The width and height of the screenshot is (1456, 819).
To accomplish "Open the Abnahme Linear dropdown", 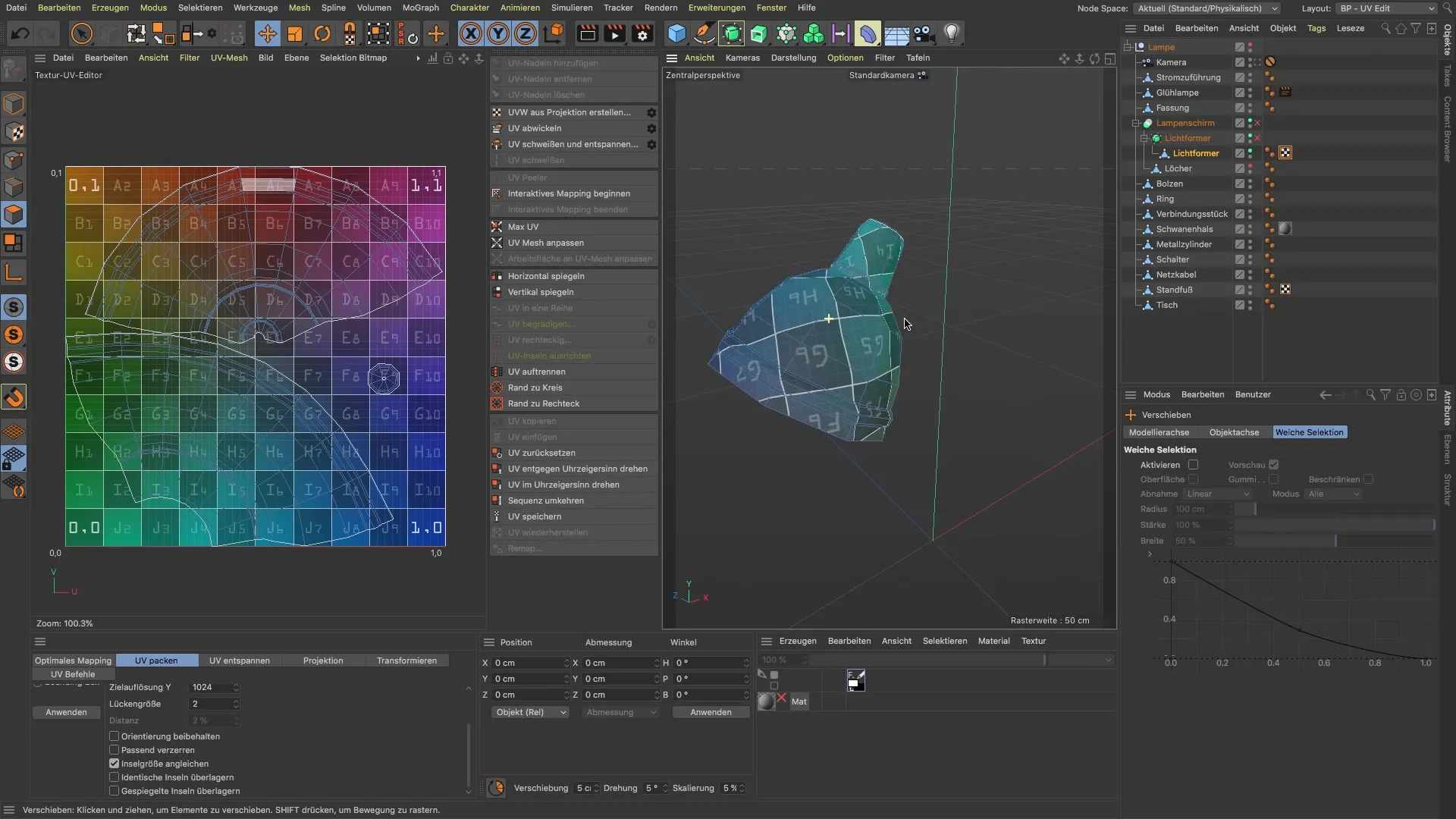I will pos(1217,494).
